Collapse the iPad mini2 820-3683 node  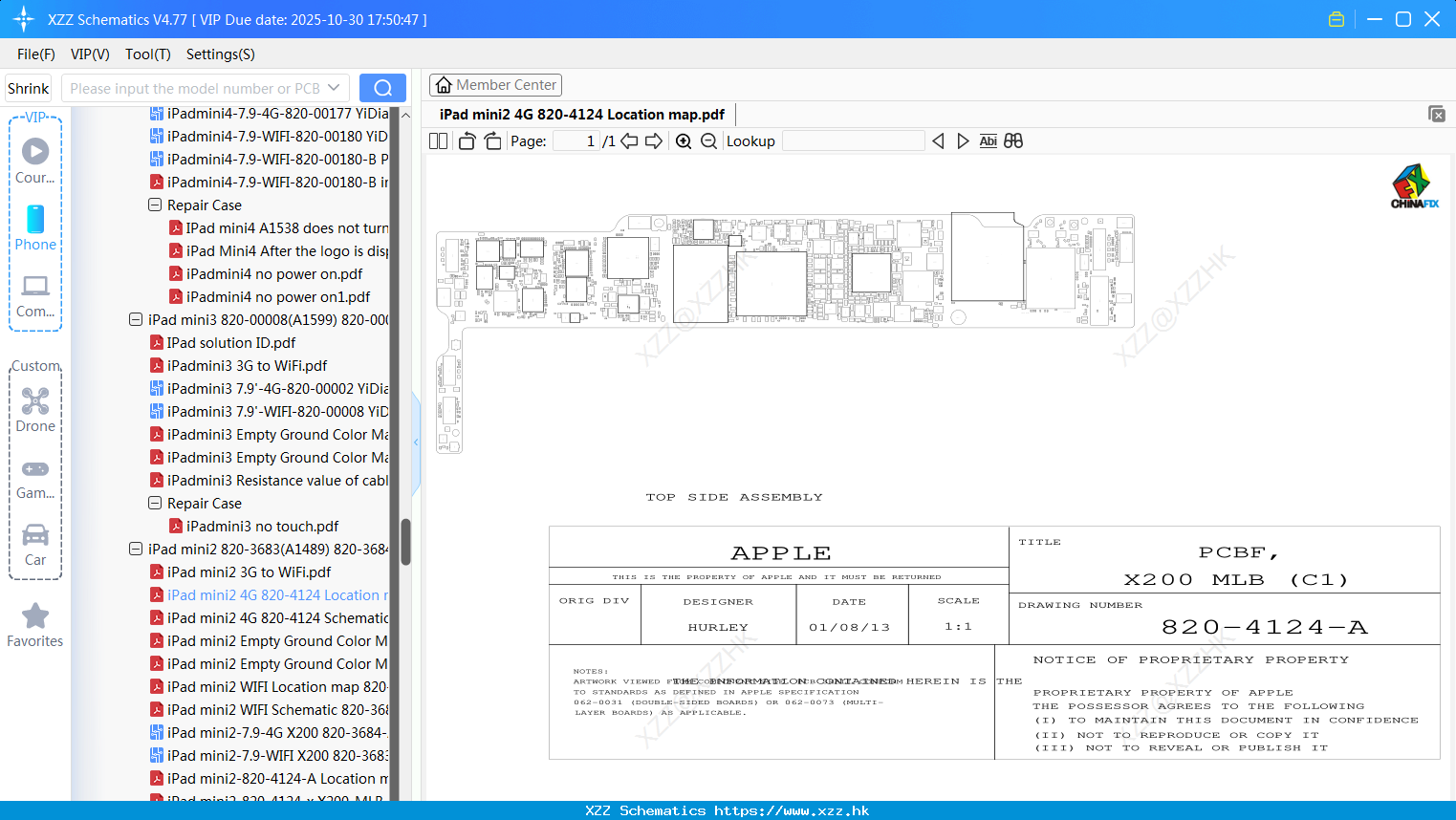[136, 549]
